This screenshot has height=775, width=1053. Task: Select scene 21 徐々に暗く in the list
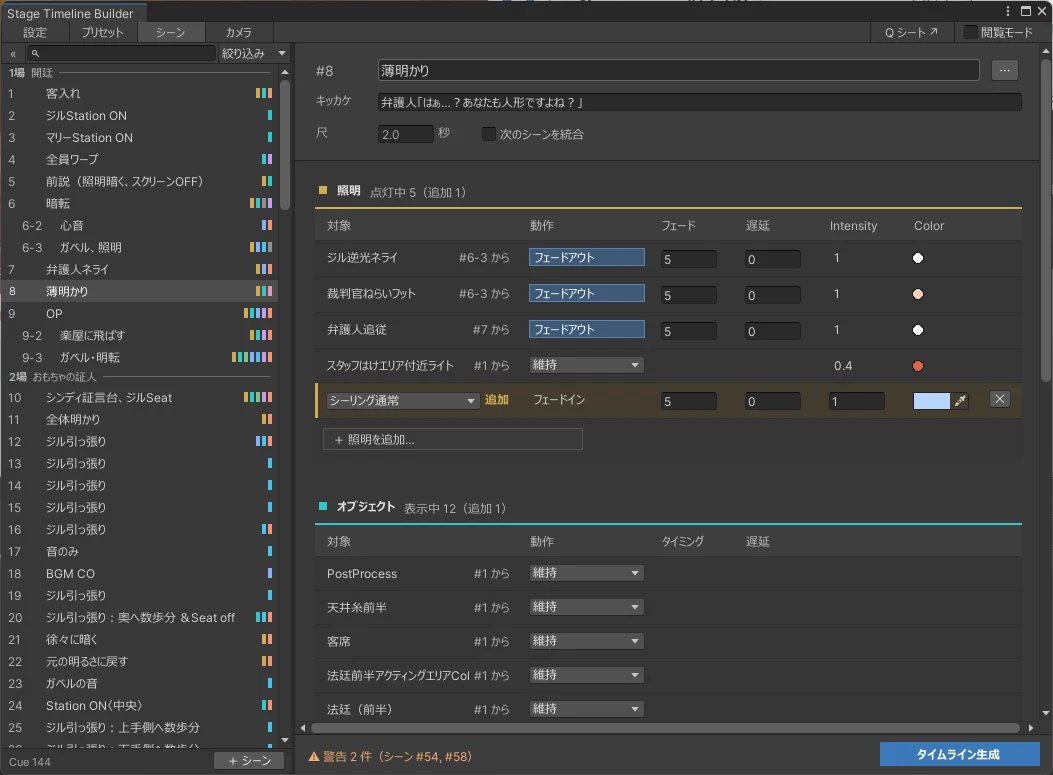(x=140, y=639)
